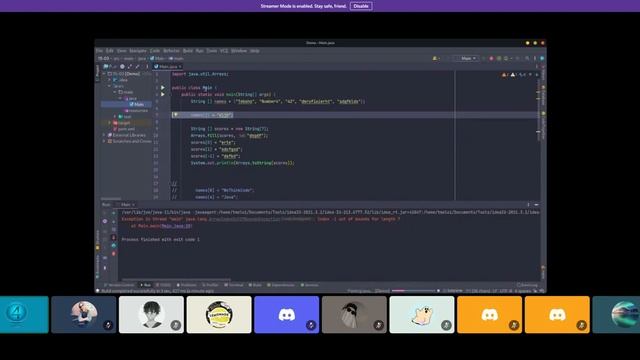This screenshot has height=360, width=640.
Task: Run the Main class from the gutter arrow
Action: 163,87
